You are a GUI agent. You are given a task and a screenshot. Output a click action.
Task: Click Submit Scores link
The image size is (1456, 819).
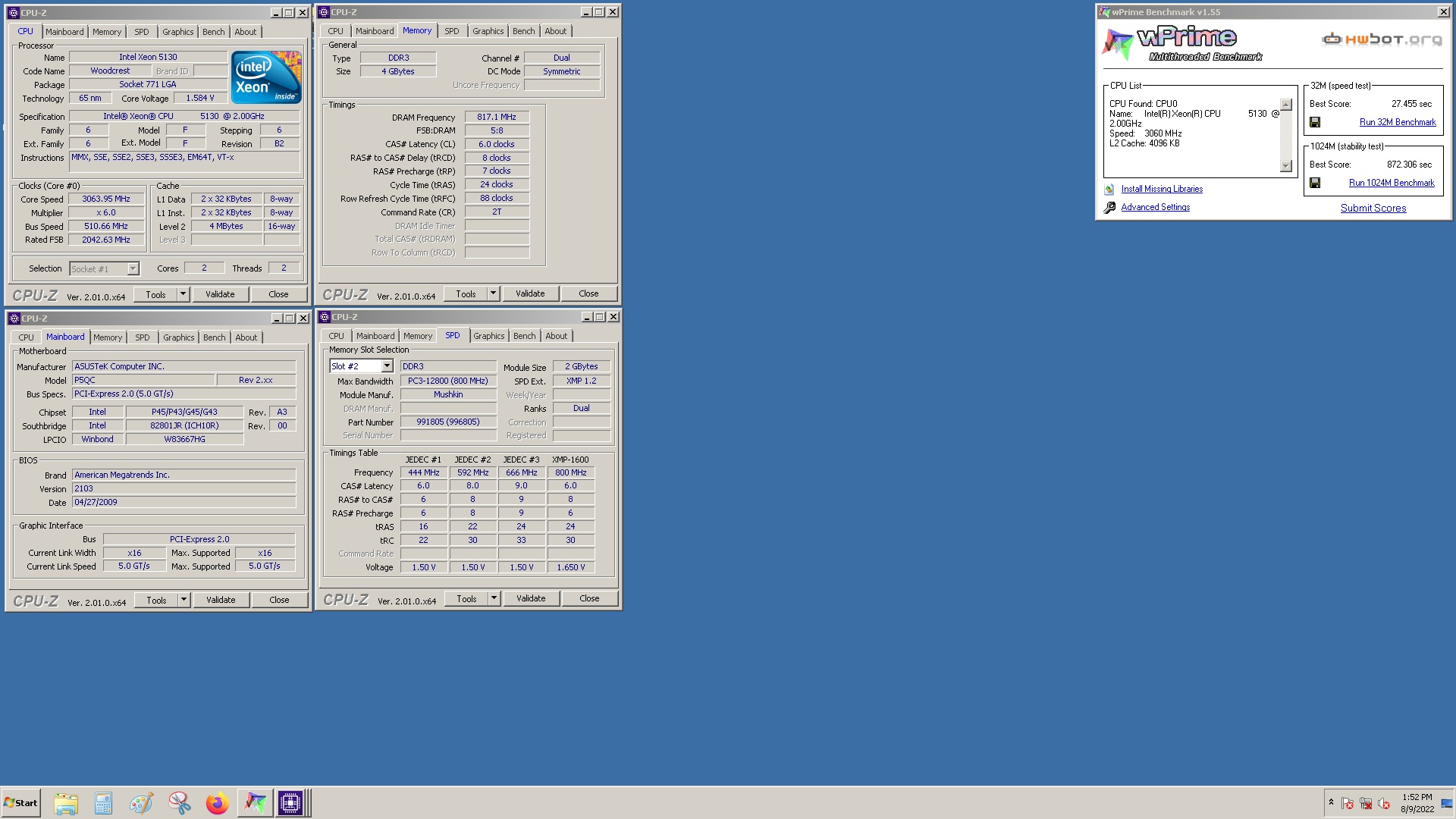tap(1373, 208)
